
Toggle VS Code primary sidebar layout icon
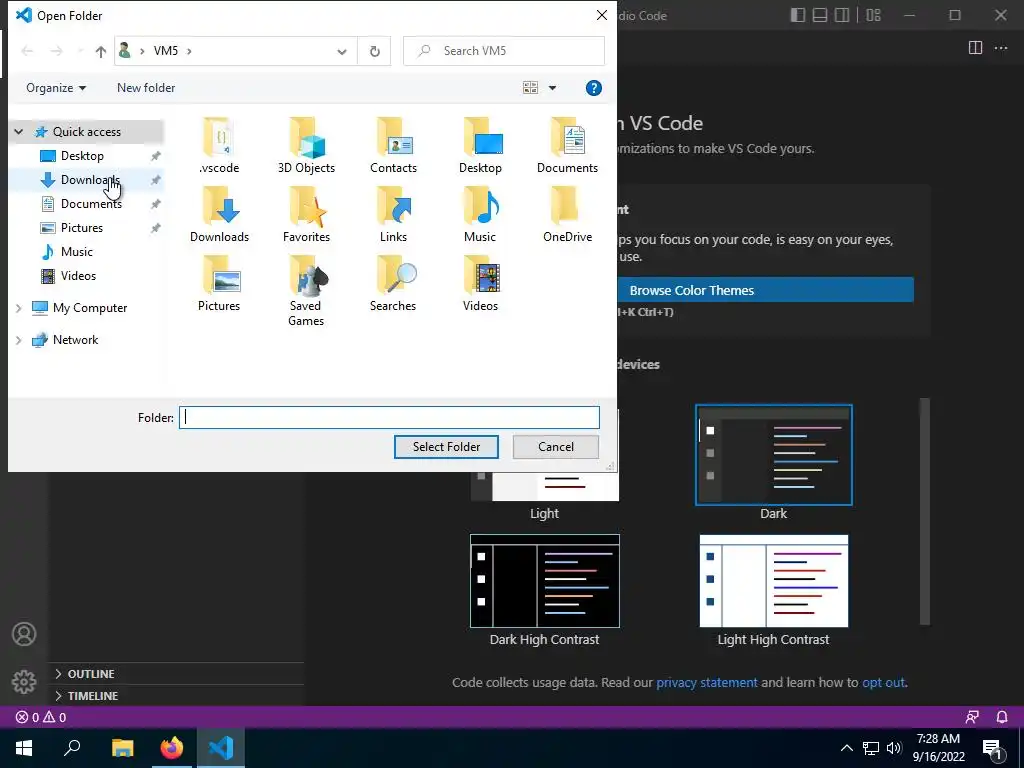pyautogui.click(x=798, y=15)
